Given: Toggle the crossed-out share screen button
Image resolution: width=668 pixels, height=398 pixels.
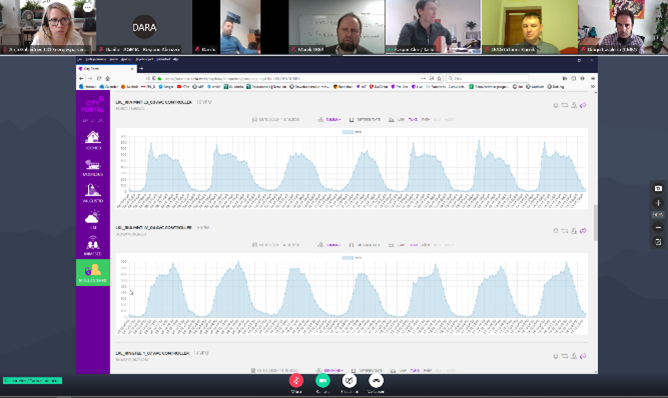Looking at the screenshot, I should (x=349, y=380).
